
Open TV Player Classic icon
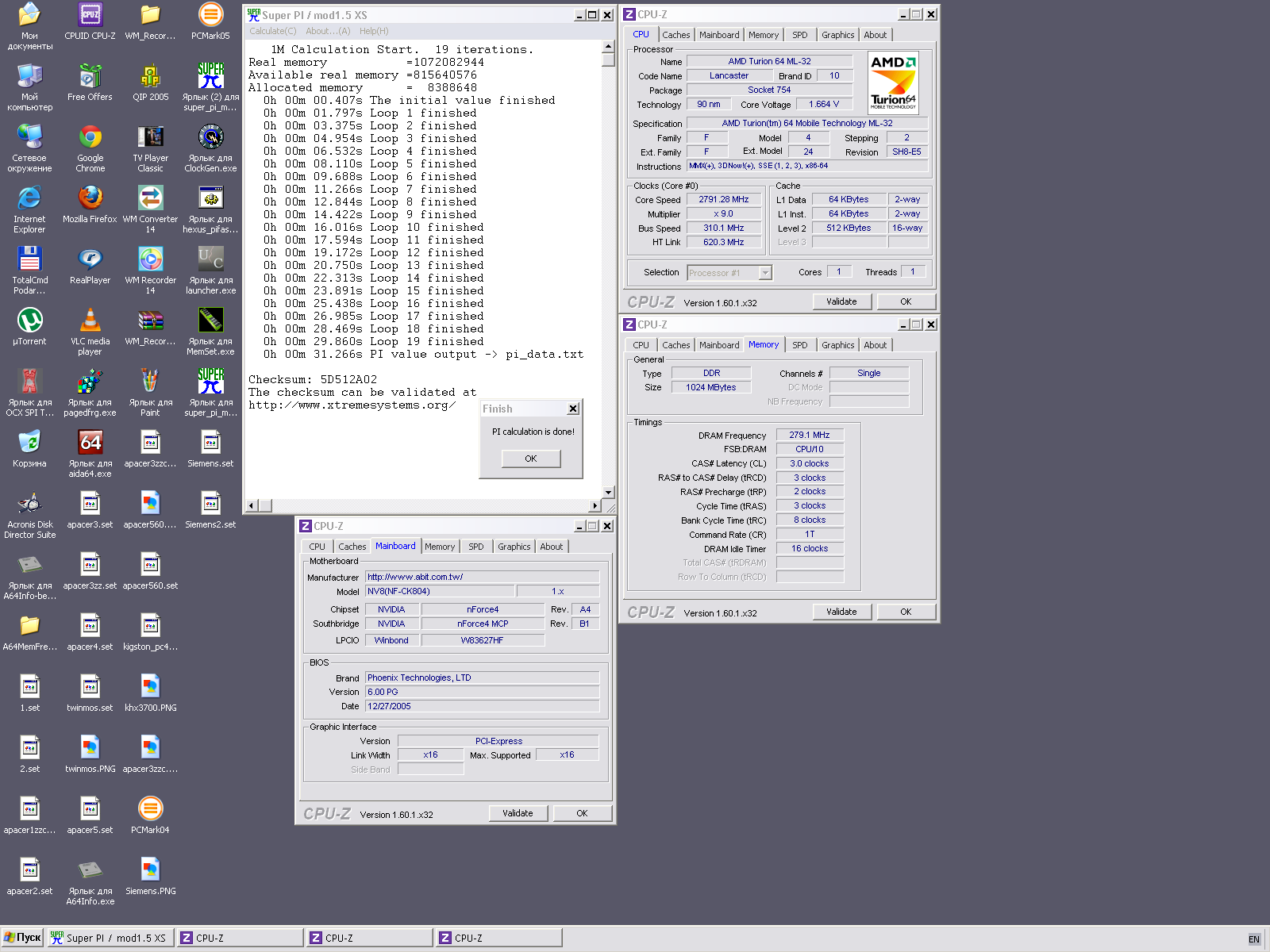[150, 148]
